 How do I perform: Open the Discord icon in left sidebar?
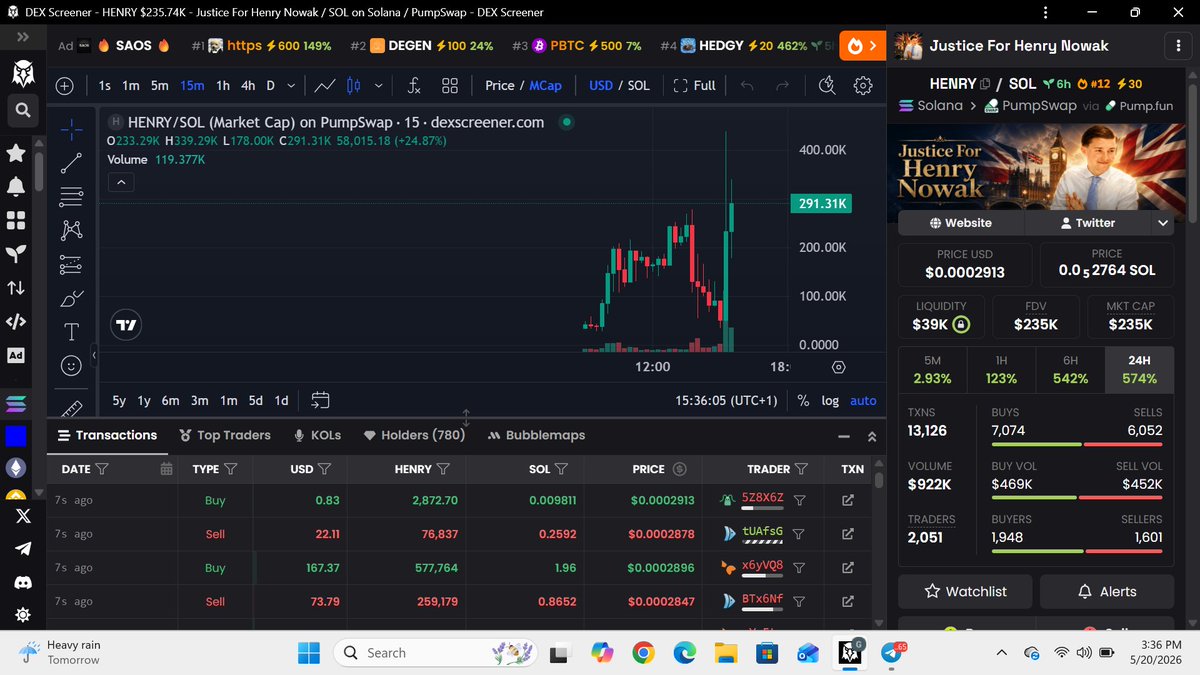23,582
